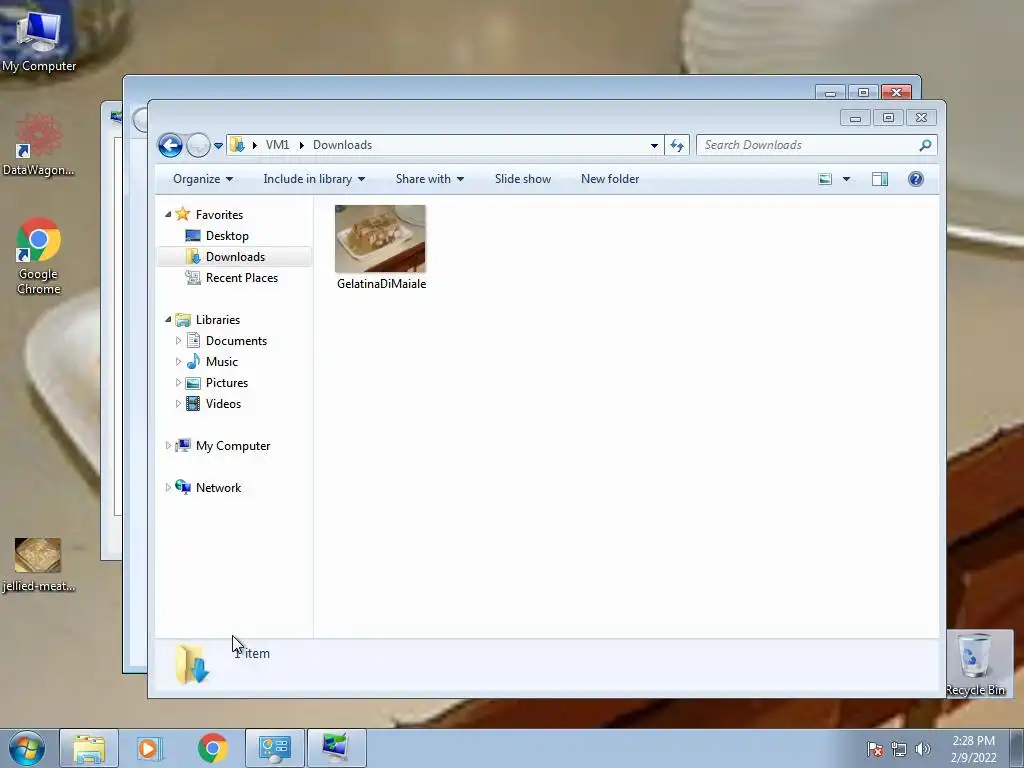Maximize the Downloads window
The width and height of the screenshot is (1024, 768).
pyautogui.click(x=888, y=118)
